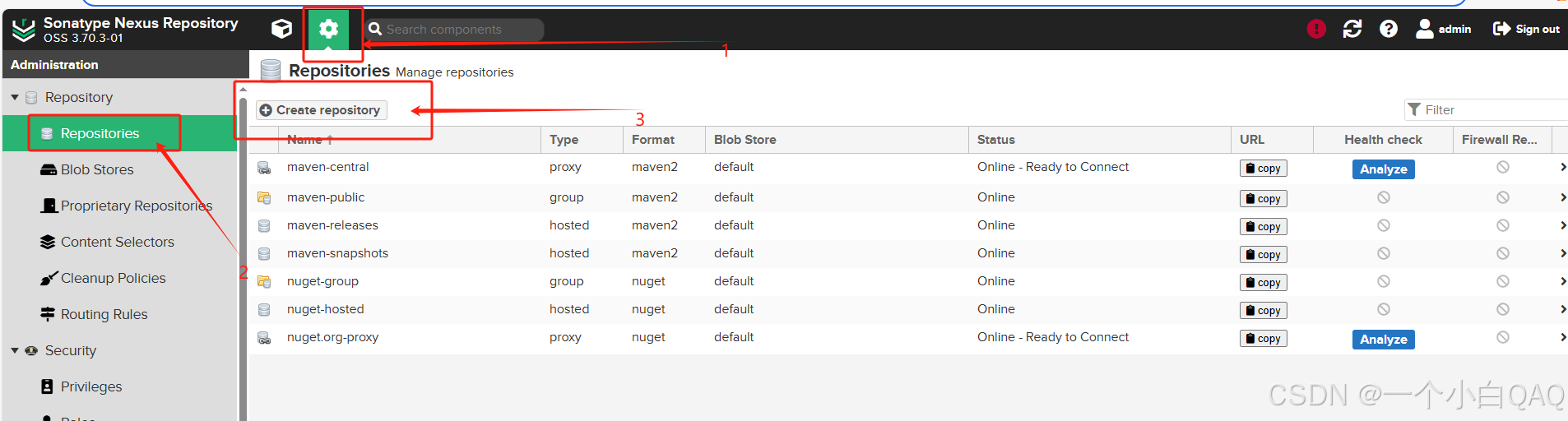Image resolution: width=1568 pixels, height=421 pixels.
Task: Expand the maven-releases row chevron
Action: [1562, 225]
